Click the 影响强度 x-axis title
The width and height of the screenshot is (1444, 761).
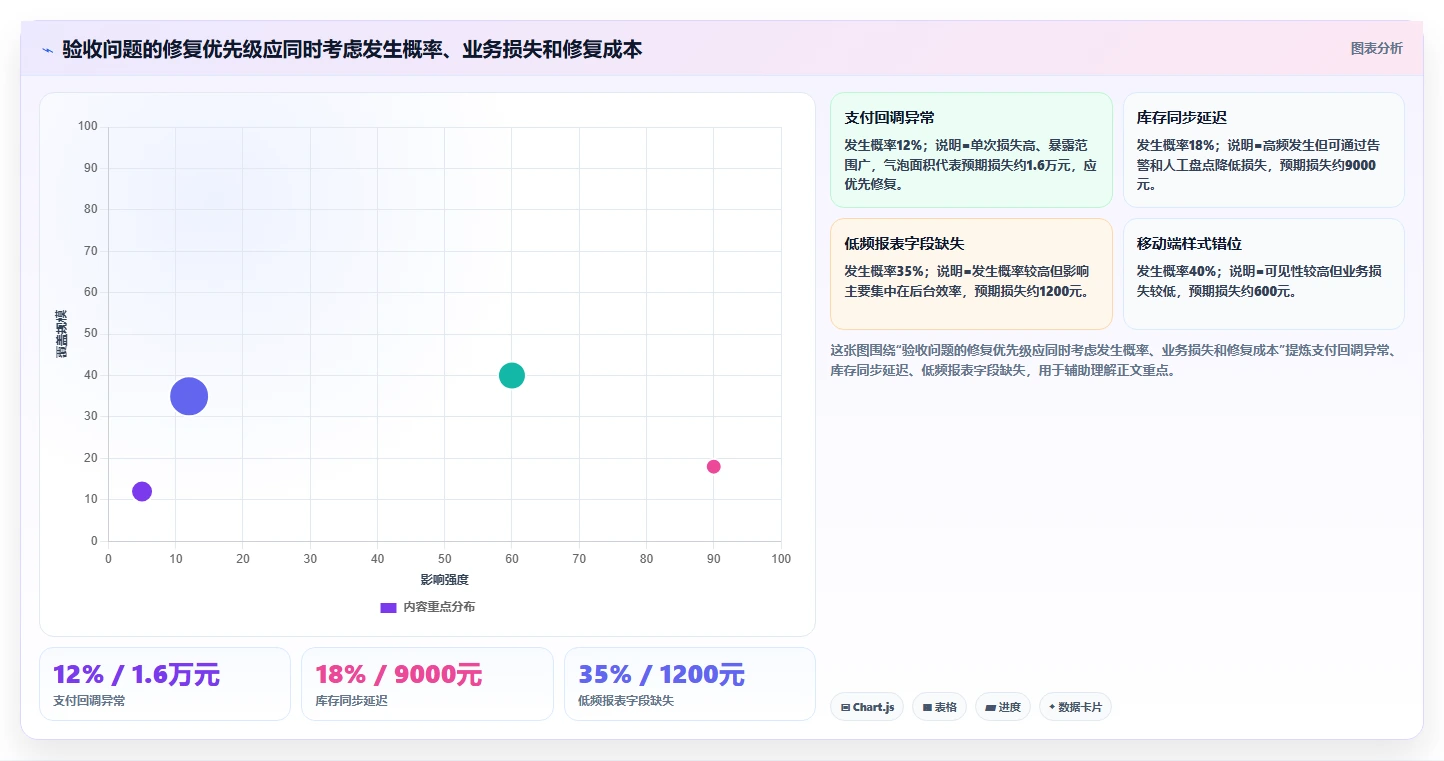pyautogui.click(x=445, y=580)
